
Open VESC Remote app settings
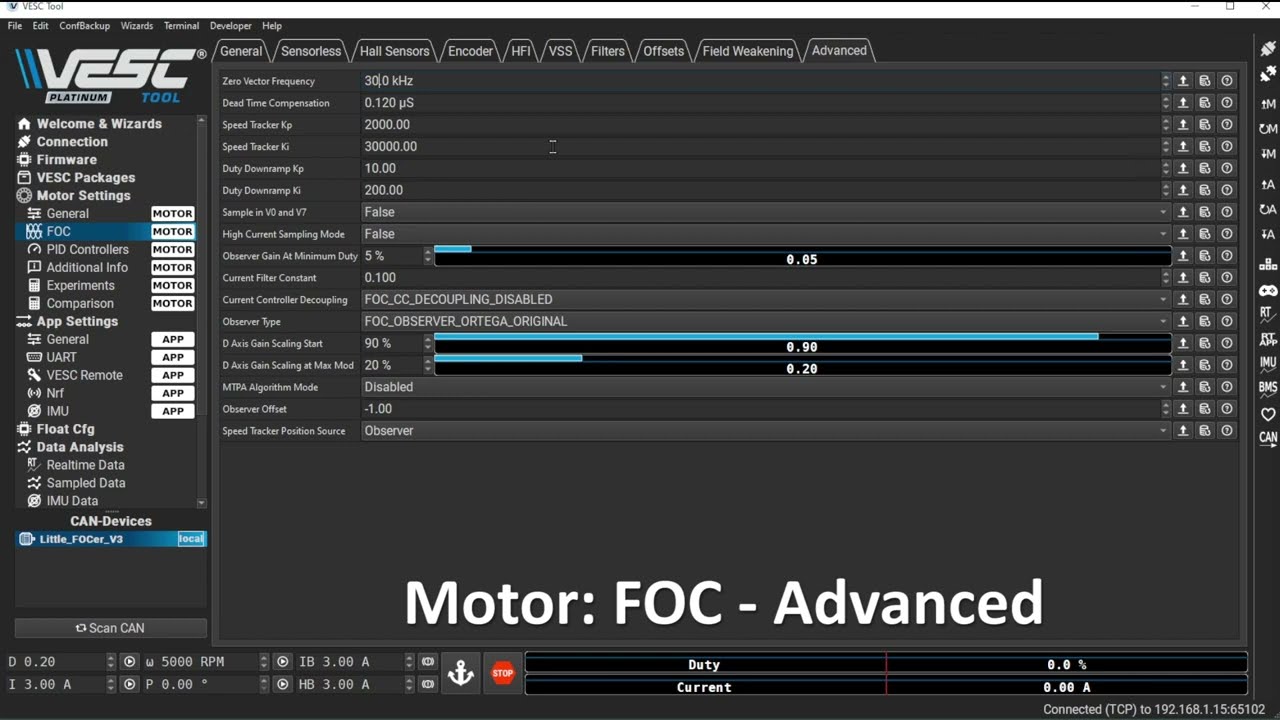click(84, 375)
